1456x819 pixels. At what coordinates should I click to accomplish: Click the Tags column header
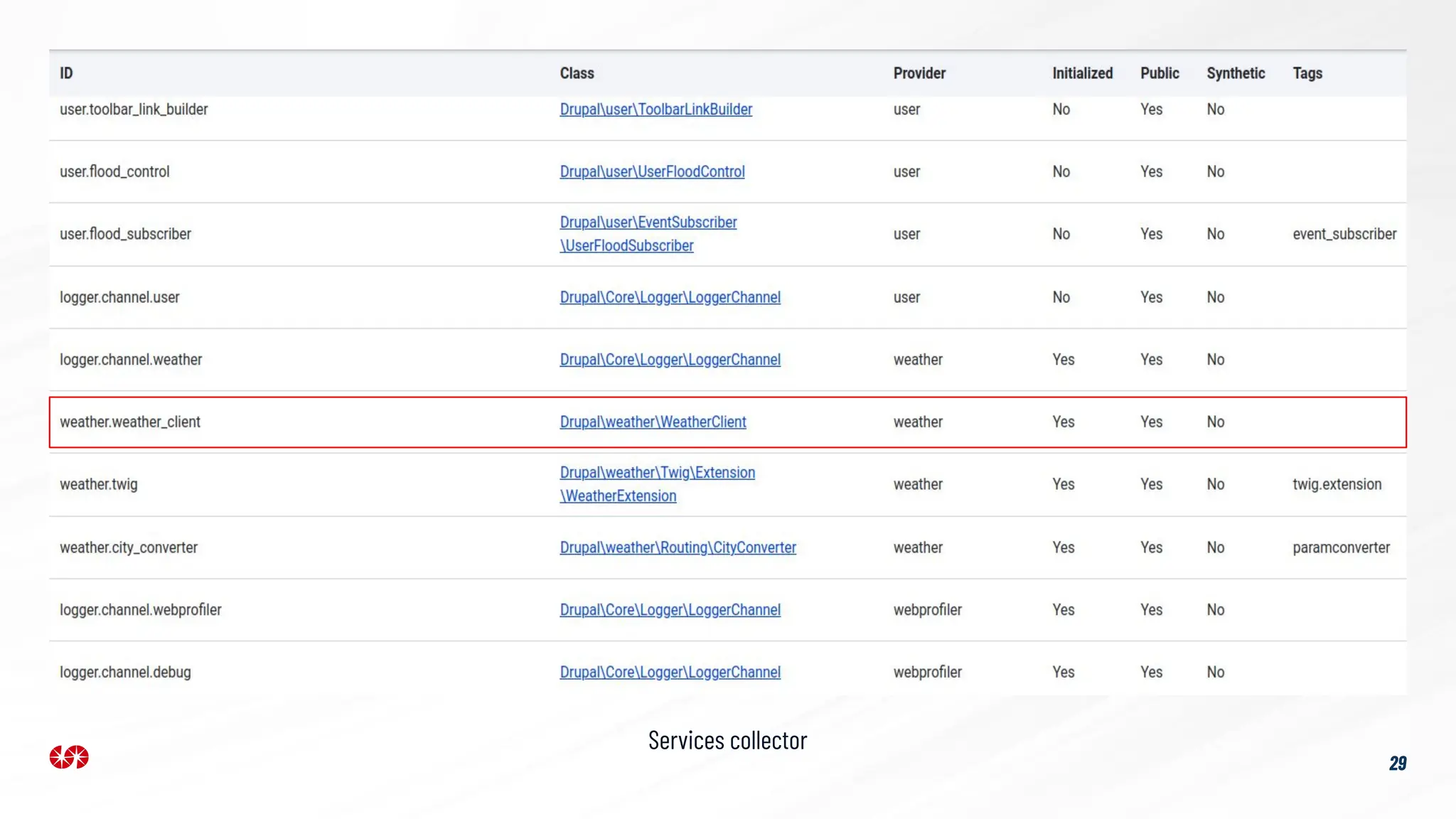point(1307,73)
